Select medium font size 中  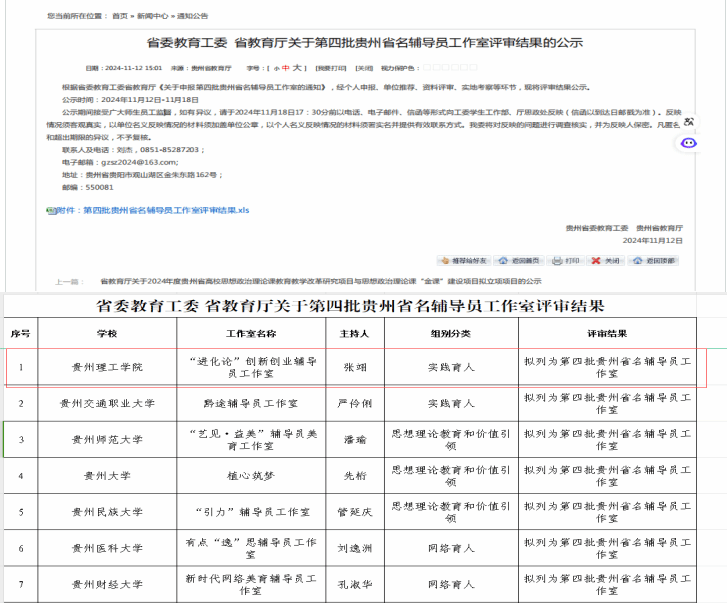click(x=284, y=68)
